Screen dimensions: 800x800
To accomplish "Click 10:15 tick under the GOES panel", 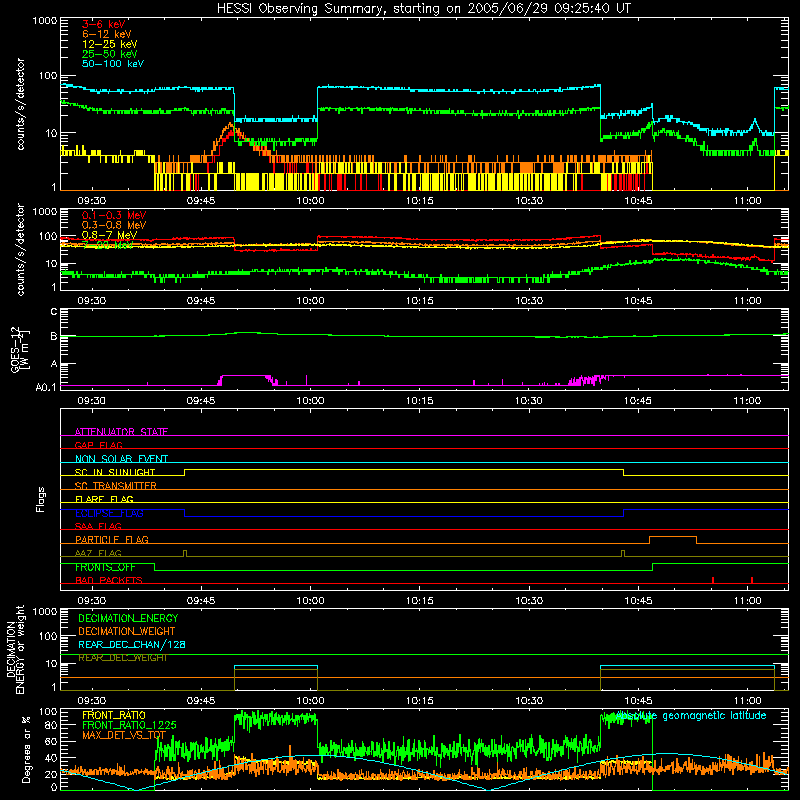I will tap(419, 401).
